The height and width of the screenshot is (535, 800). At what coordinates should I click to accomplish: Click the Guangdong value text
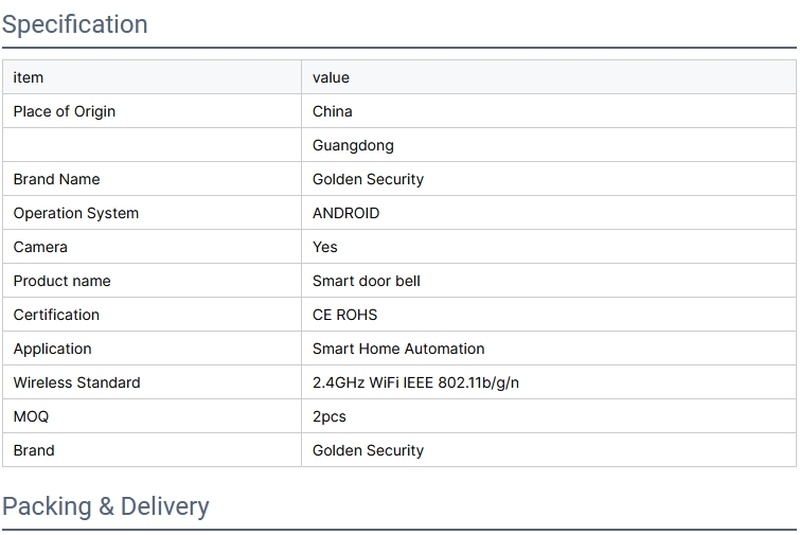point(353,145)
